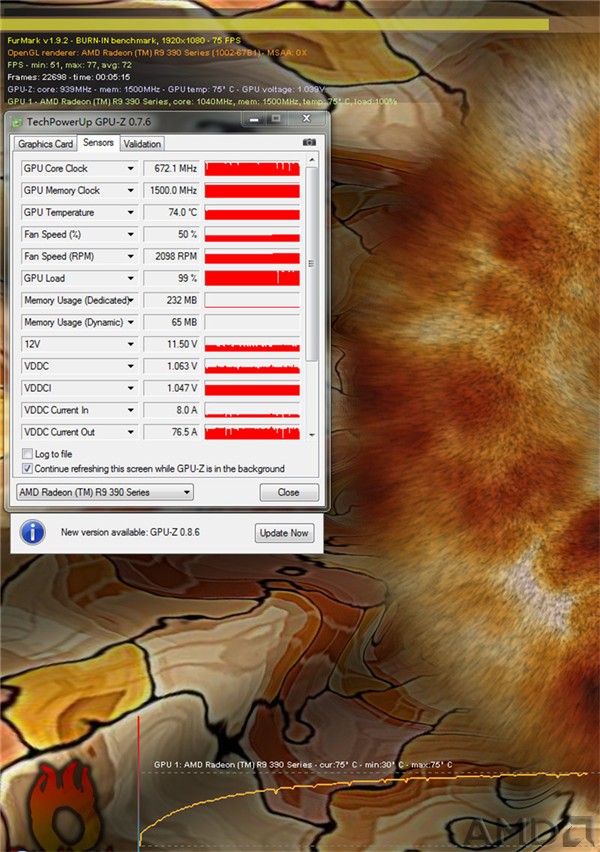The image size is (600, 852).
Task: Click FurMark v1.9.2 BURN-IN benchmark text line
Action: point(124,40)
